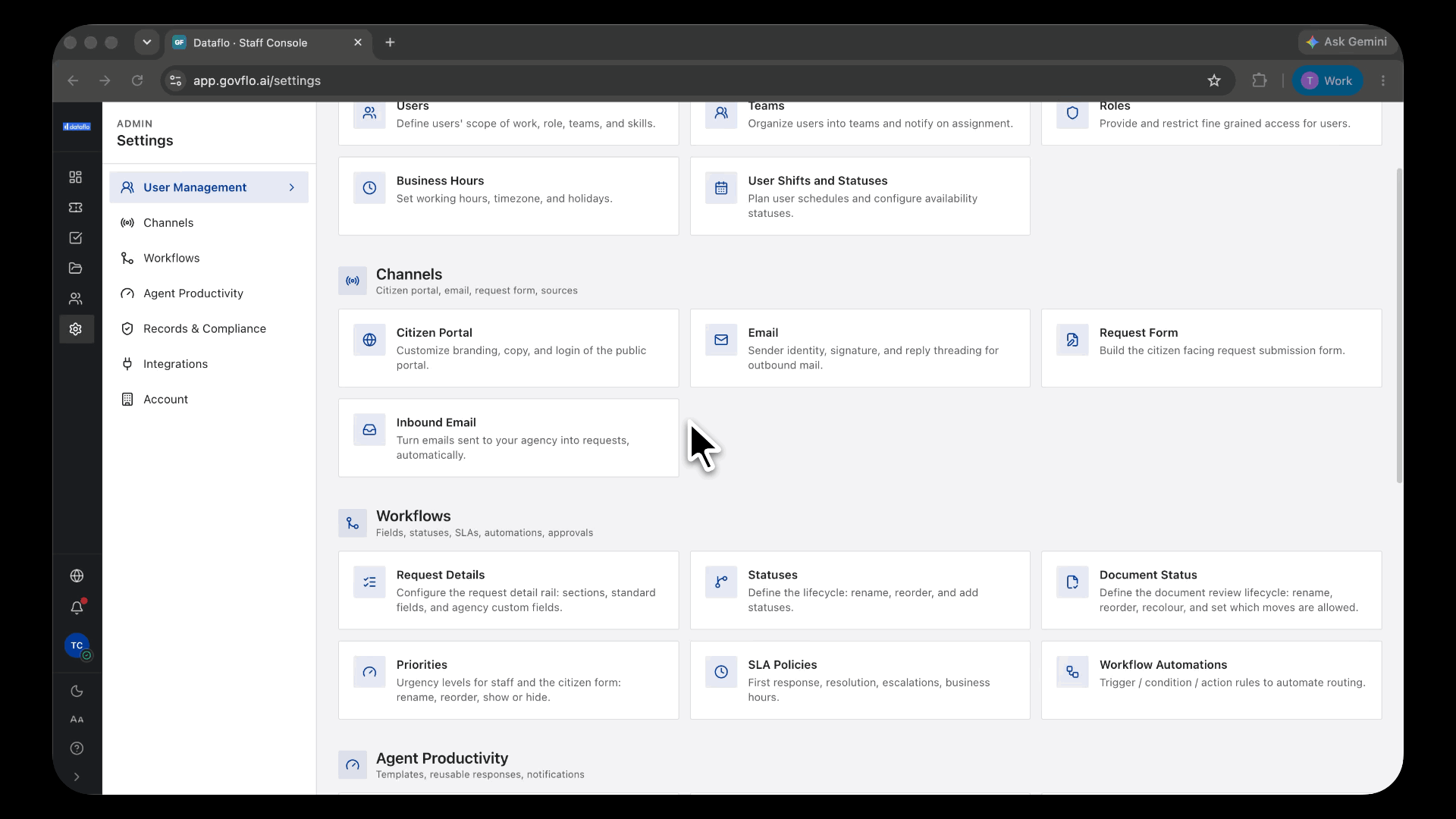
Task: Open the folder icon in left rail
Action: [x=76, y=268]
